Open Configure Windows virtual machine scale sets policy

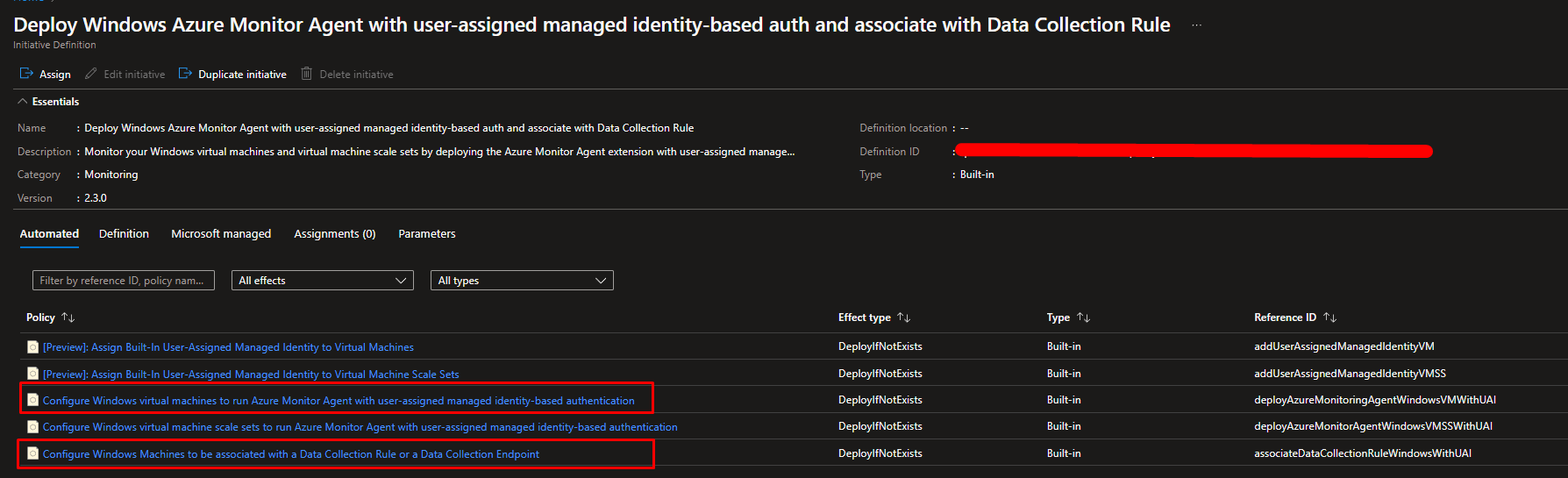tap(360, 427)
